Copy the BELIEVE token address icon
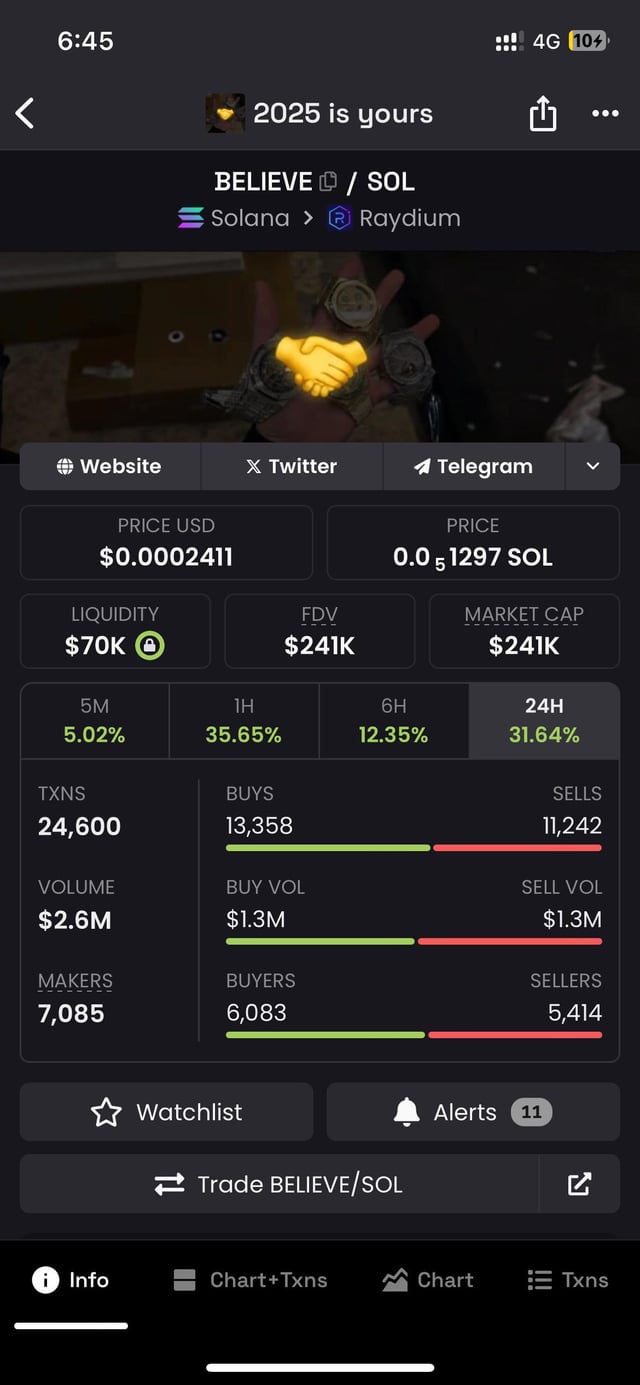This screenshot has width=640, height=1385. pyautogui.click(x=328, y=182)
